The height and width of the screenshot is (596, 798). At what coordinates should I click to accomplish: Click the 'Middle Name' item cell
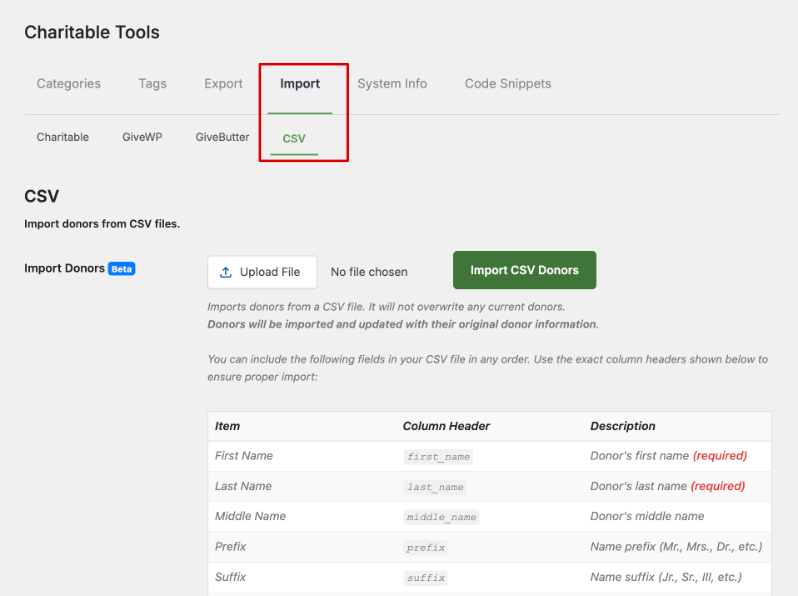(x=250, y=516)
